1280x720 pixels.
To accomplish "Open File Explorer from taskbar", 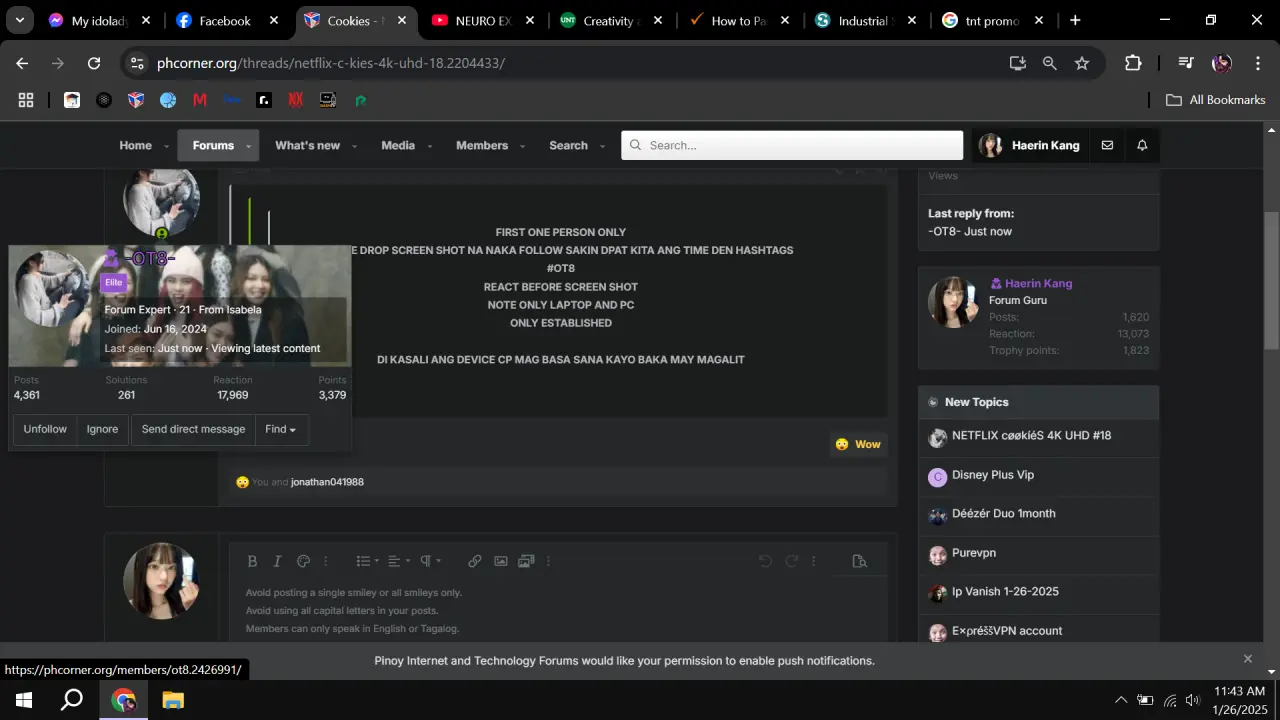I will point(173,700).
